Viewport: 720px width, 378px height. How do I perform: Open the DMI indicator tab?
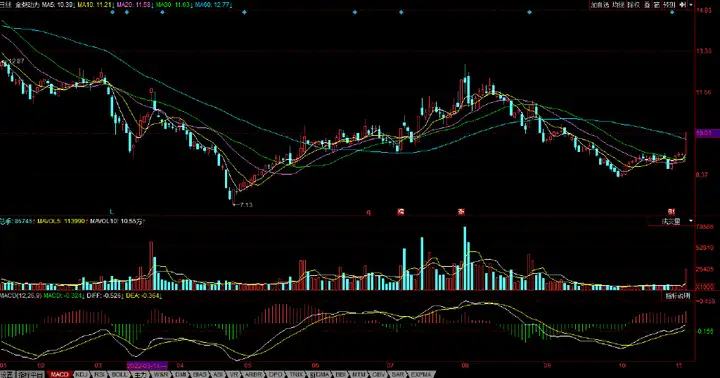pos(180,374)
